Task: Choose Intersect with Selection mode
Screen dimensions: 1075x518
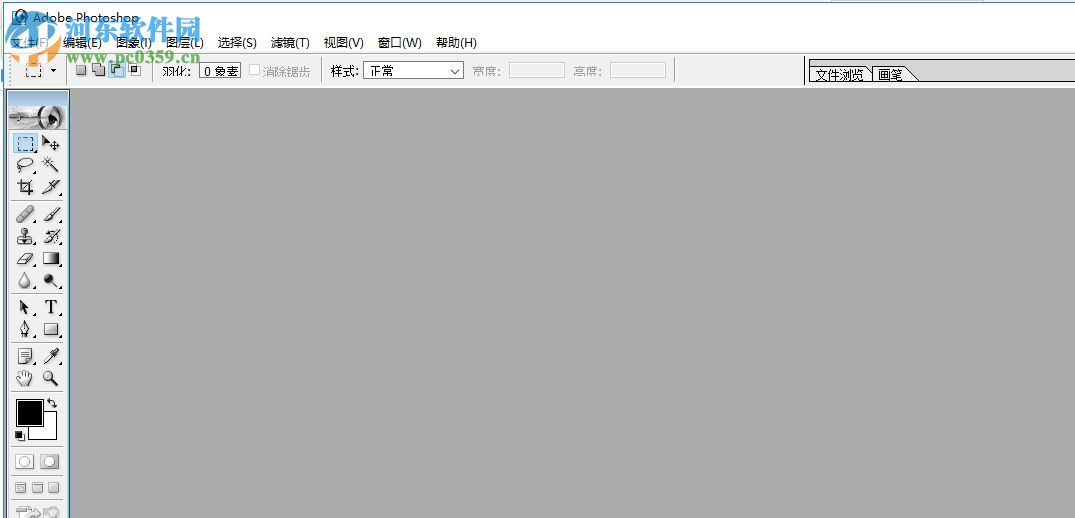Action: pos(134,70)
